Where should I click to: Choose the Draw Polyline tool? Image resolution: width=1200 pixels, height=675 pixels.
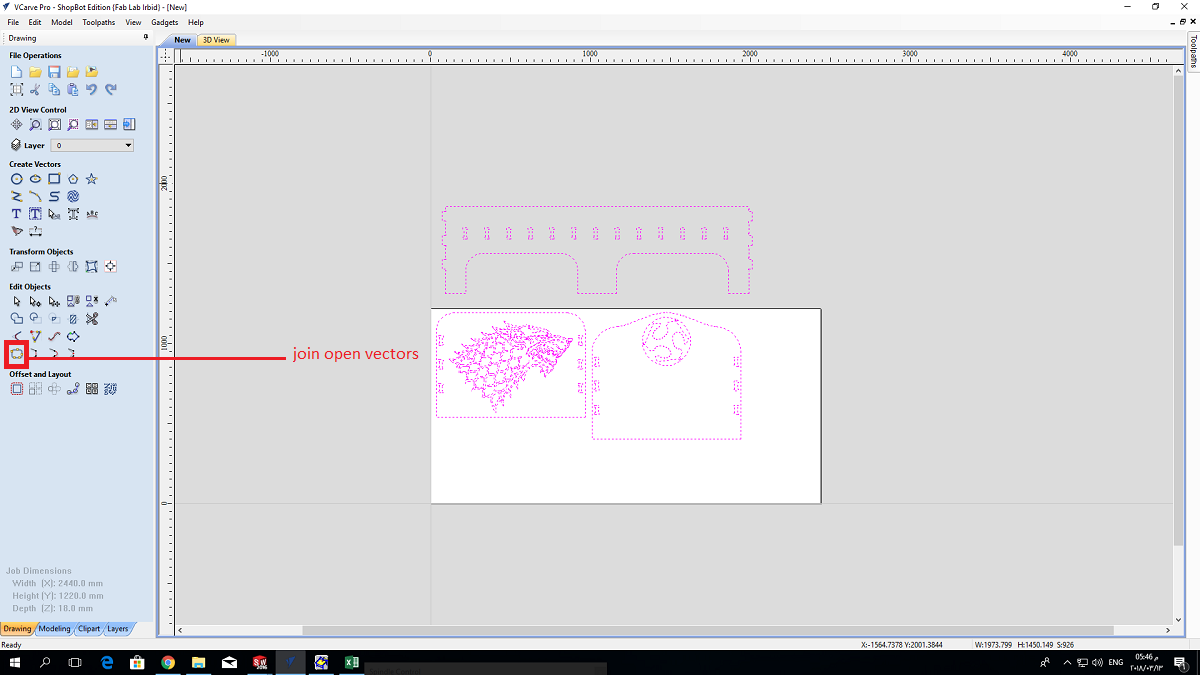click(16, 197)
